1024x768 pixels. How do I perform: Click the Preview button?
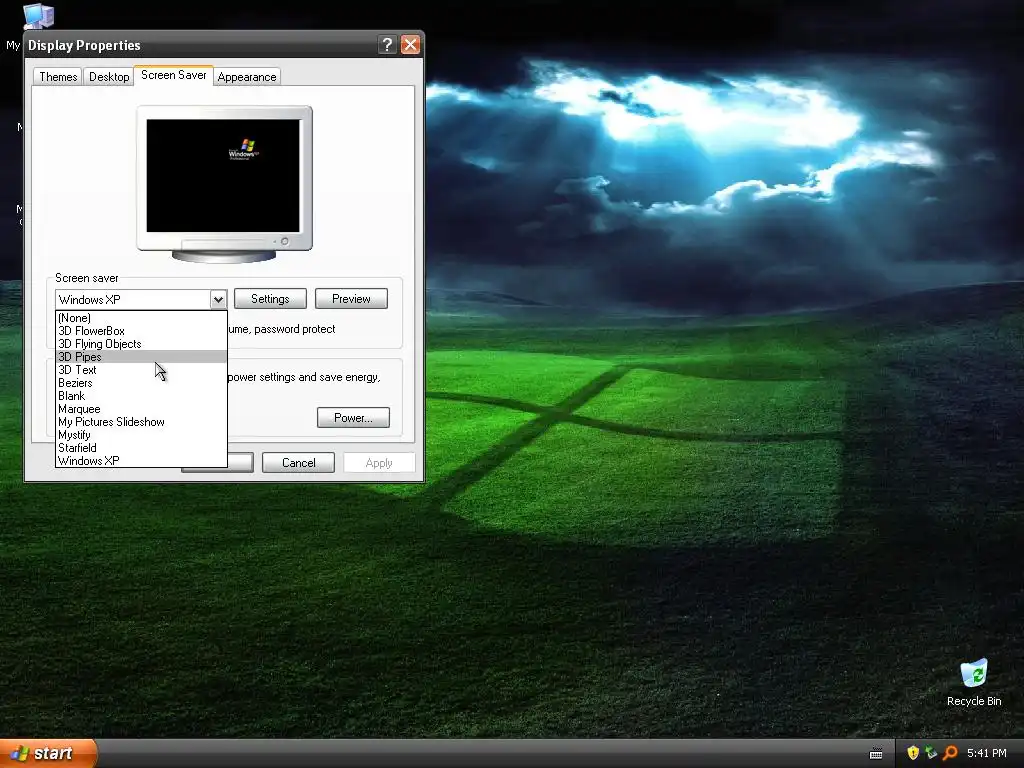point(351,299)
